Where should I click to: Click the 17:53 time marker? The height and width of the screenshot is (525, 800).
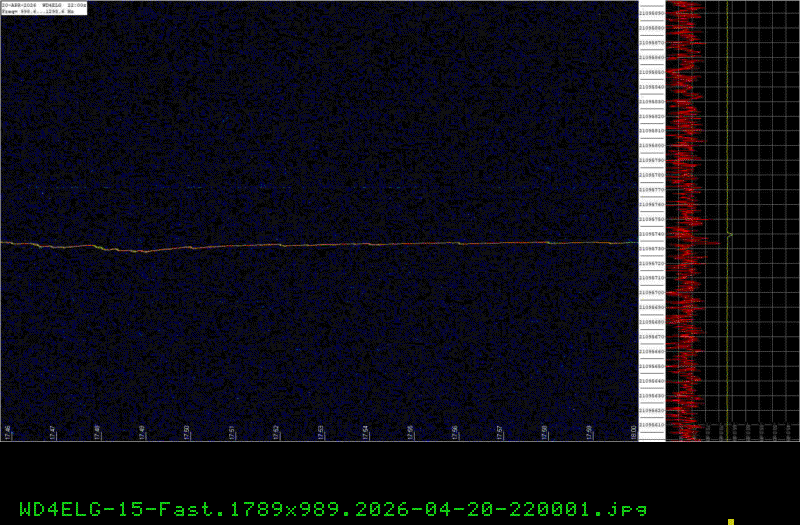(321, 431)
